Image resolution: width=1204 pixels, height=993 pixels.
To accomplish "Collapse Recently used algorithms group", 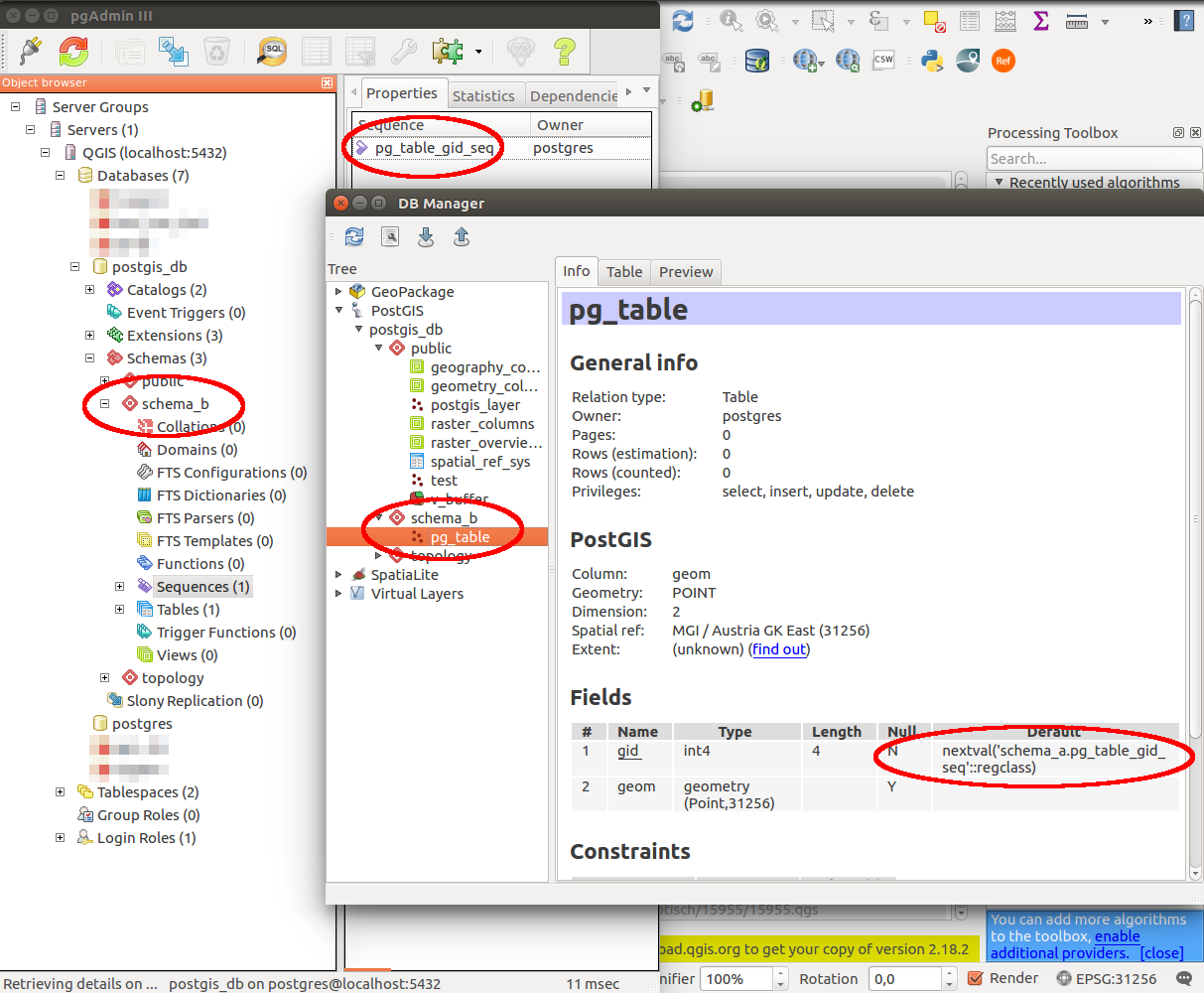I will pos(1000,183).
